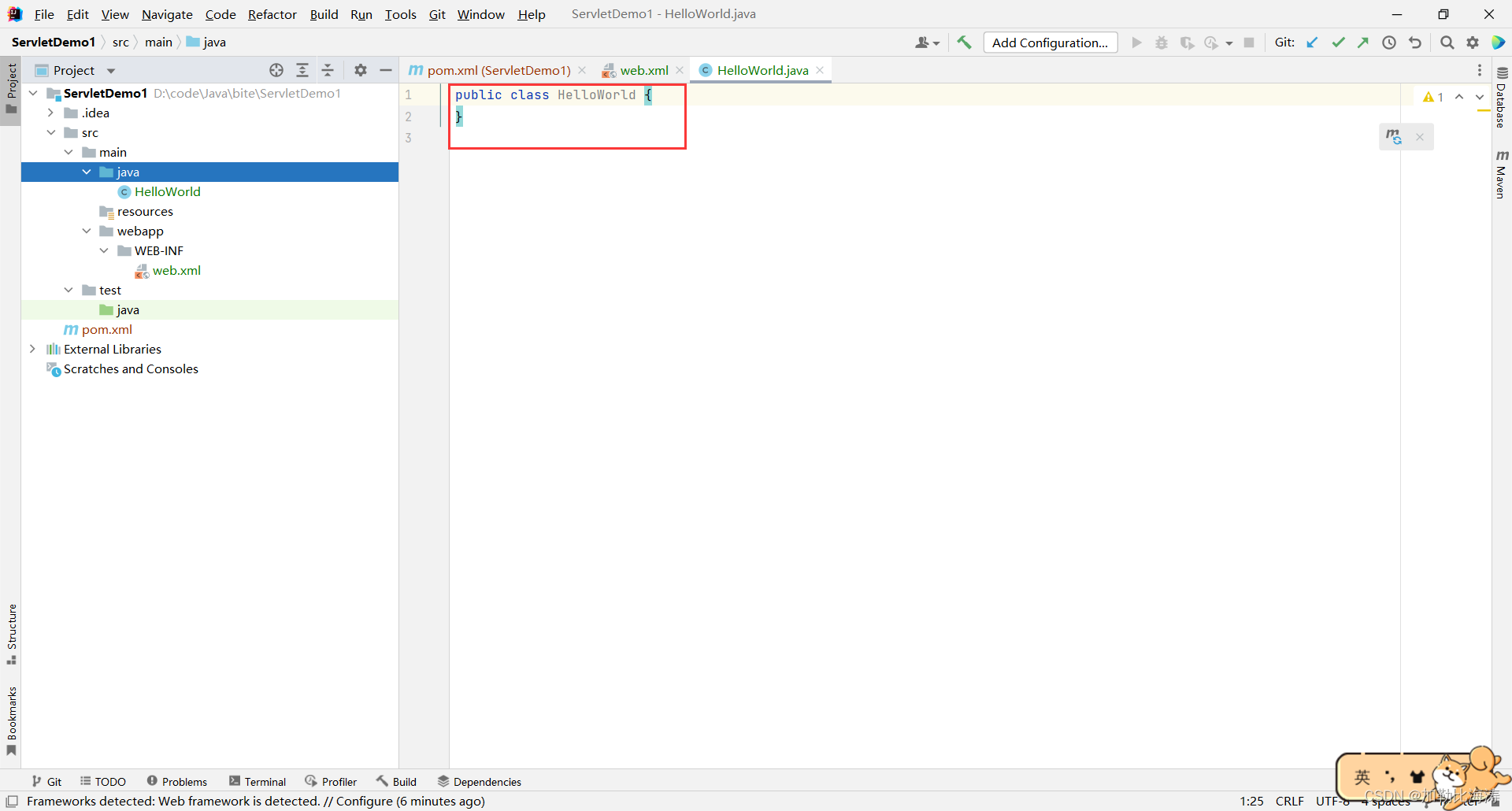Open IDE Settings via gear icon

(1473, 43)
